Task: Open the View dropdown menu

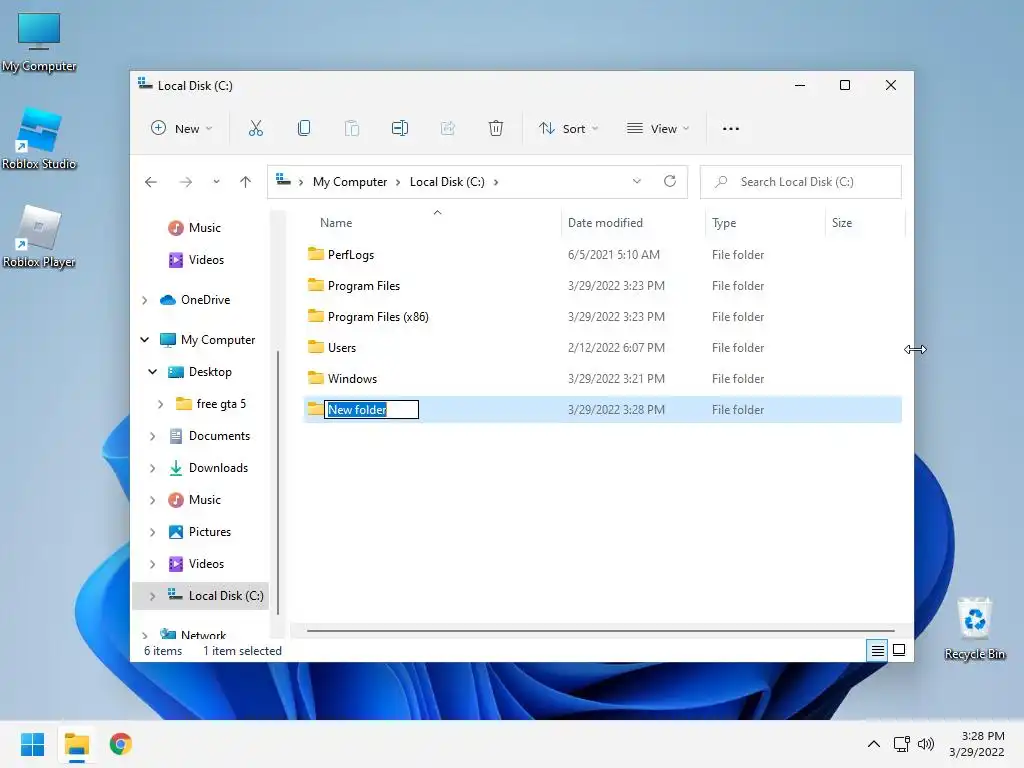Action: tap(658, 129)
